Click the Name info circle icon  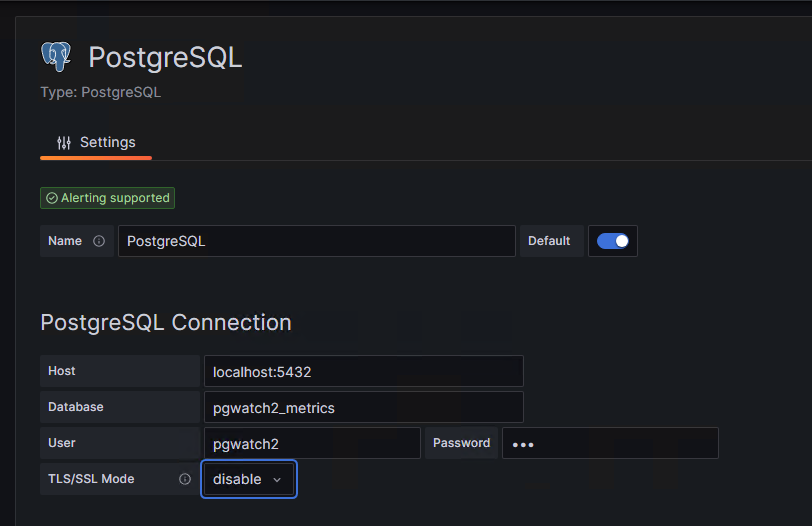(x=99, y=241)
